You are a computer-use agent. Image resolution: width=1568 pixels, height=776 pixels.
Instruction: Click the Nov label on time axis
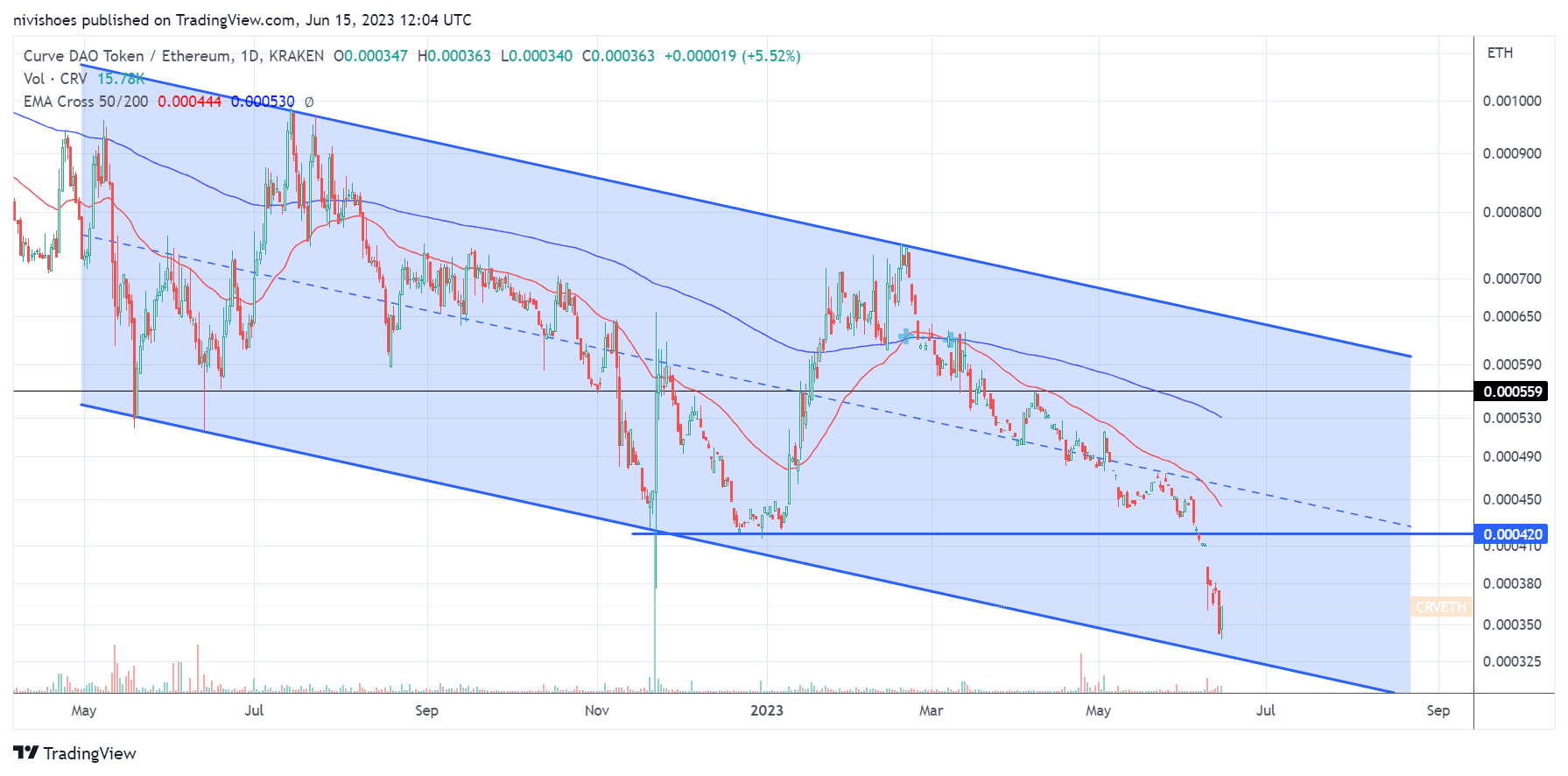click(597, 710)
